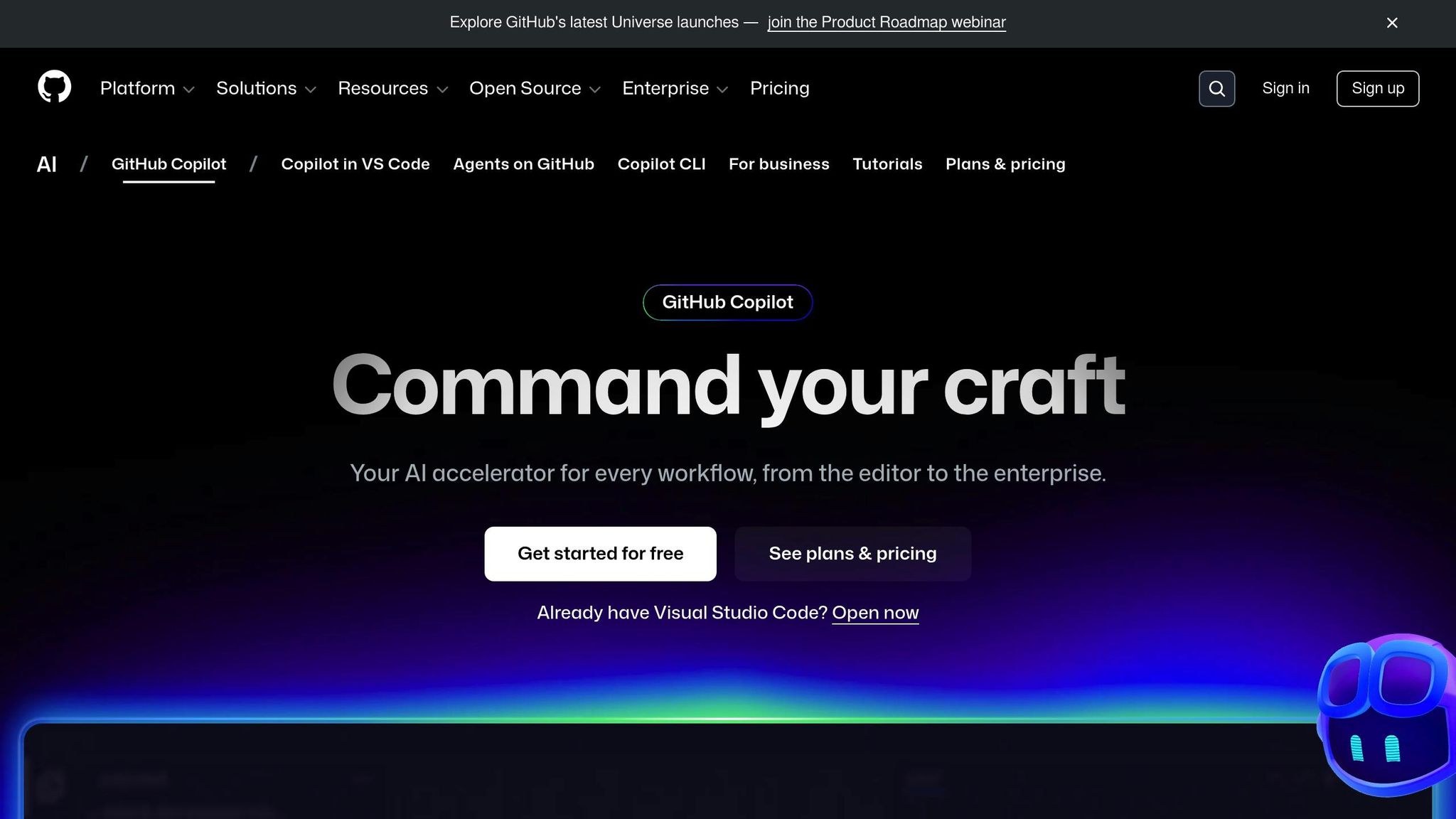Click See plans & pricing
Viewport: 1456px width, 819px height.
click(852, 553)
